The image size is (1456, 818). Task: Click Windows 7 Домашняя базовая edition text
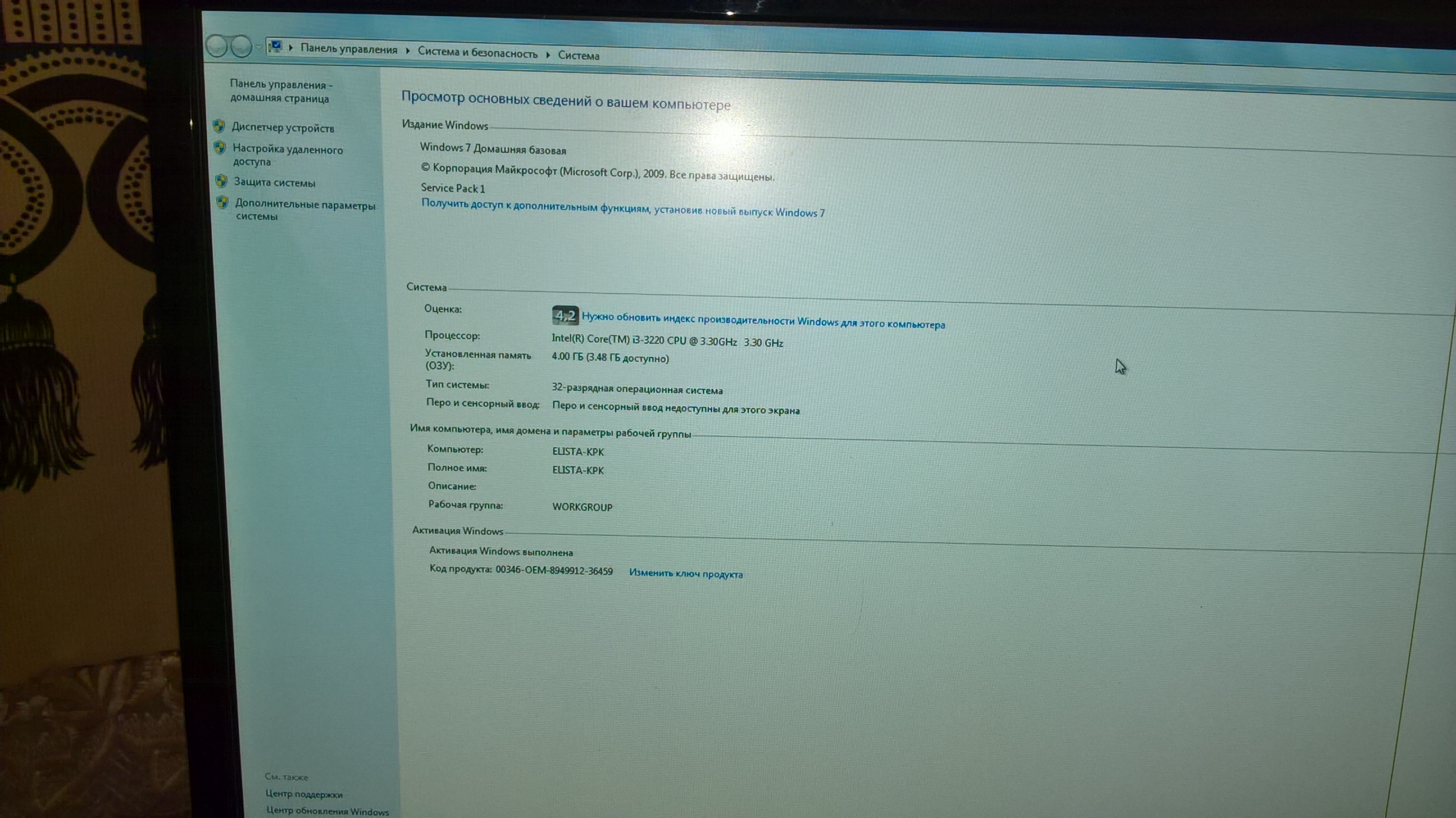point(493,149)
